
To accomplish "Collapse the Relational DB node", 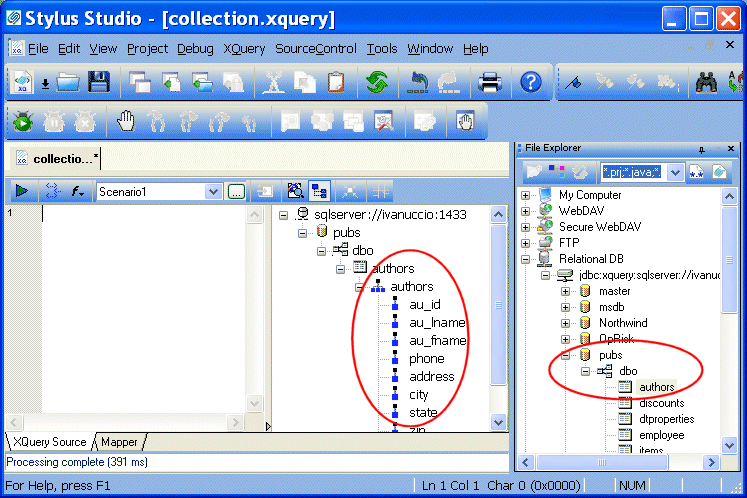I will (x=526, y=259).
